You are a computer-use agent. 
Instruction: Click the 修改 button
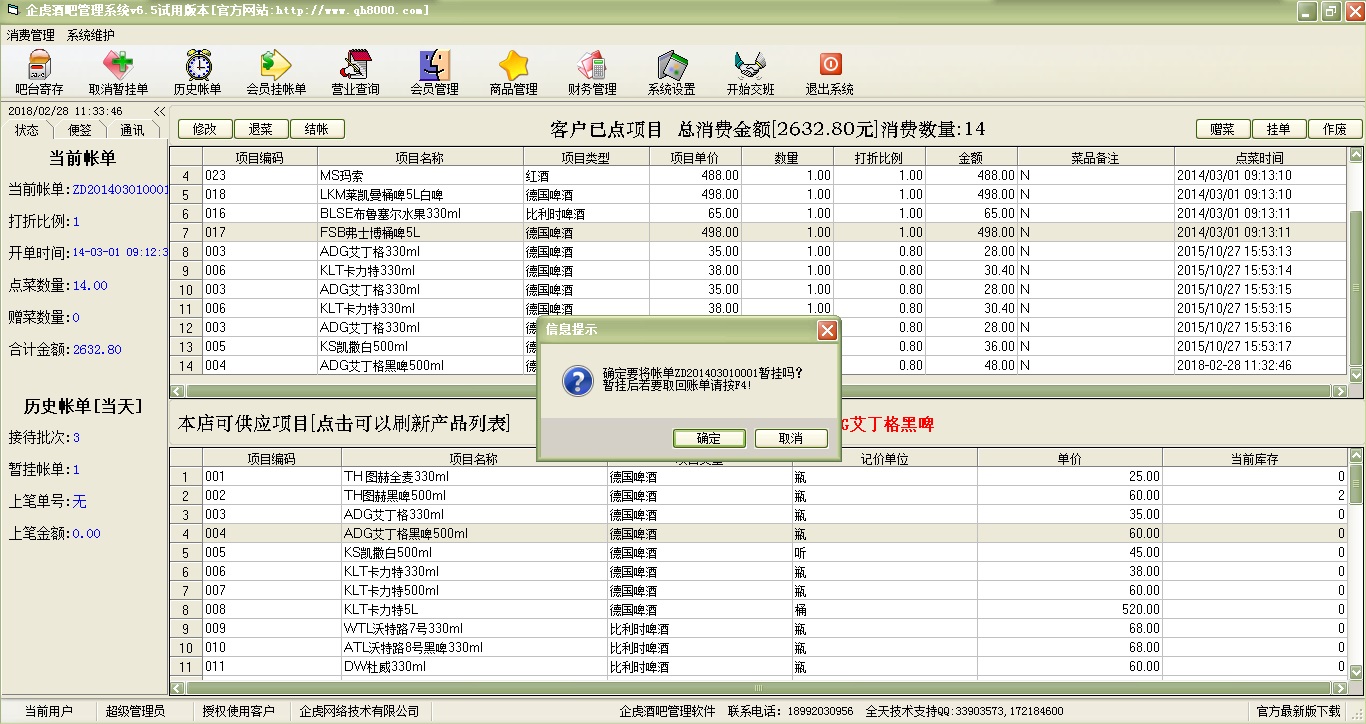[205, 129]
